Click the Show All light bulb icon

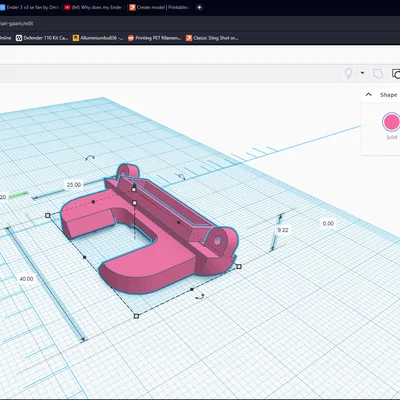[348, 73]
